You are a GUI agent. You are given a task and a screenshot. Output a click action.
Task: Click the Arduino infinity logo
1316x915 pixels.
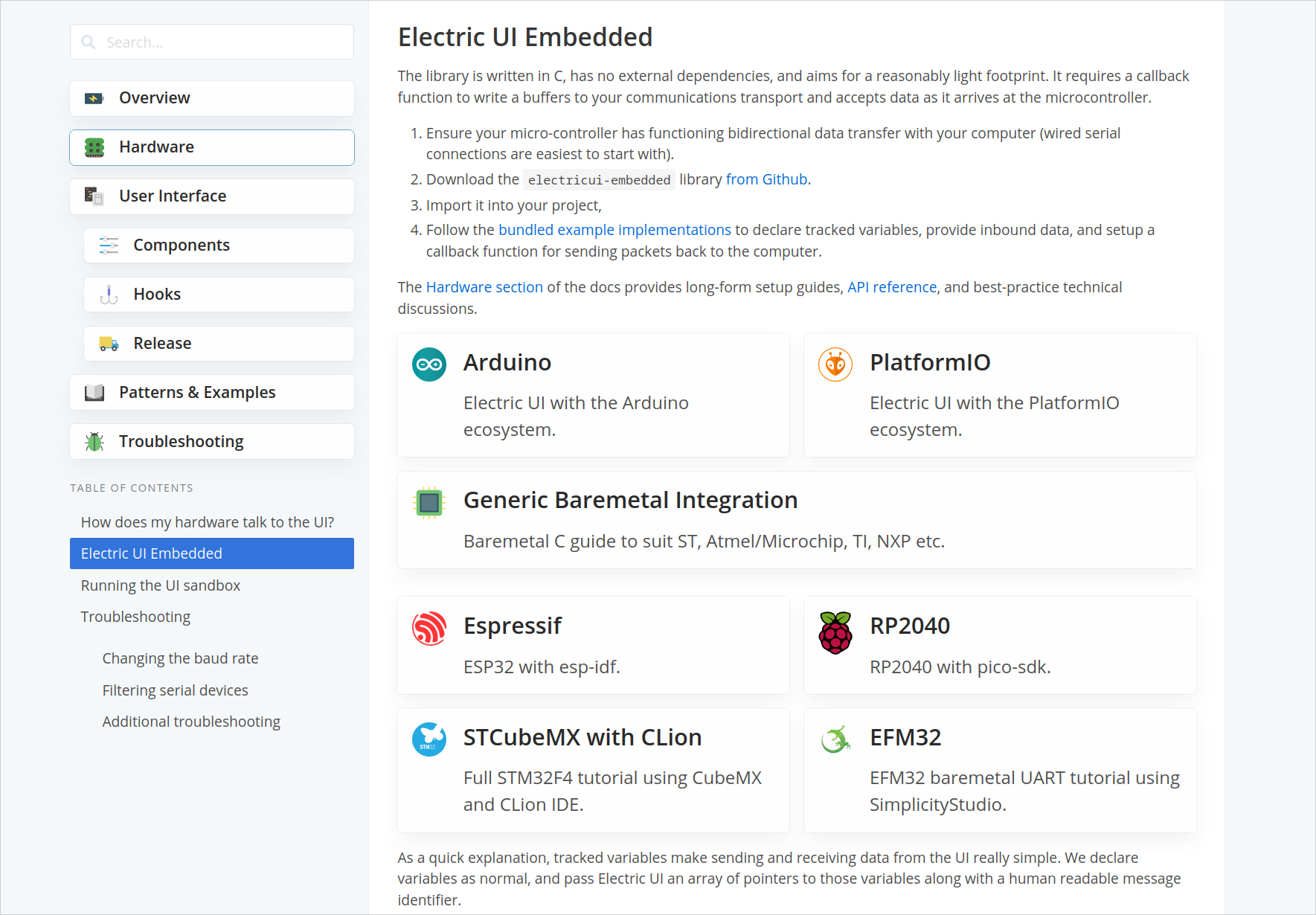[429, 365]
